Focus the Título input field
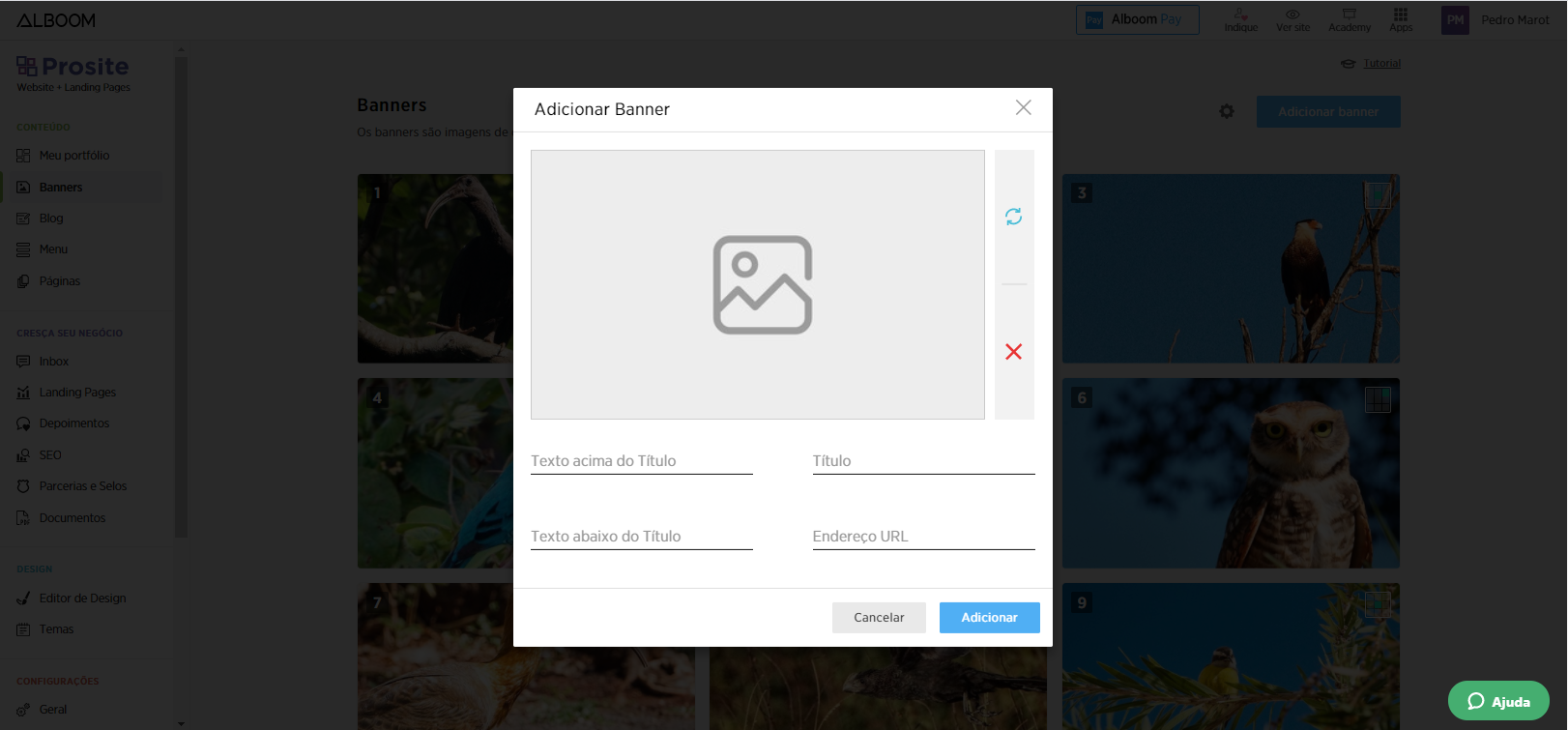 click(923, 461)
